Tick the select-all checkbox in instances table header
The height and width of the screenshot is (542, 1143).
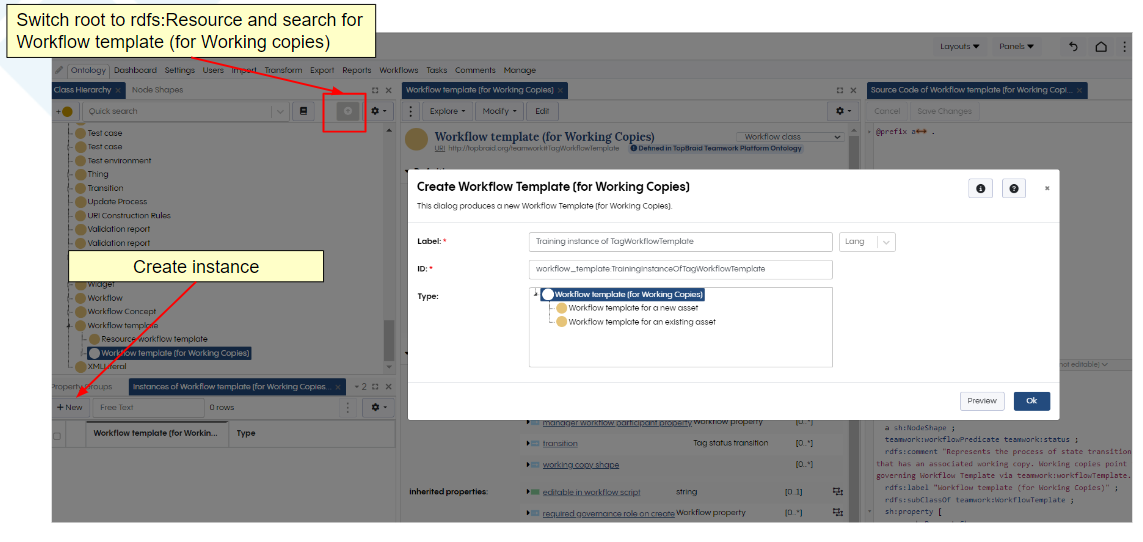tap(58, 436)
